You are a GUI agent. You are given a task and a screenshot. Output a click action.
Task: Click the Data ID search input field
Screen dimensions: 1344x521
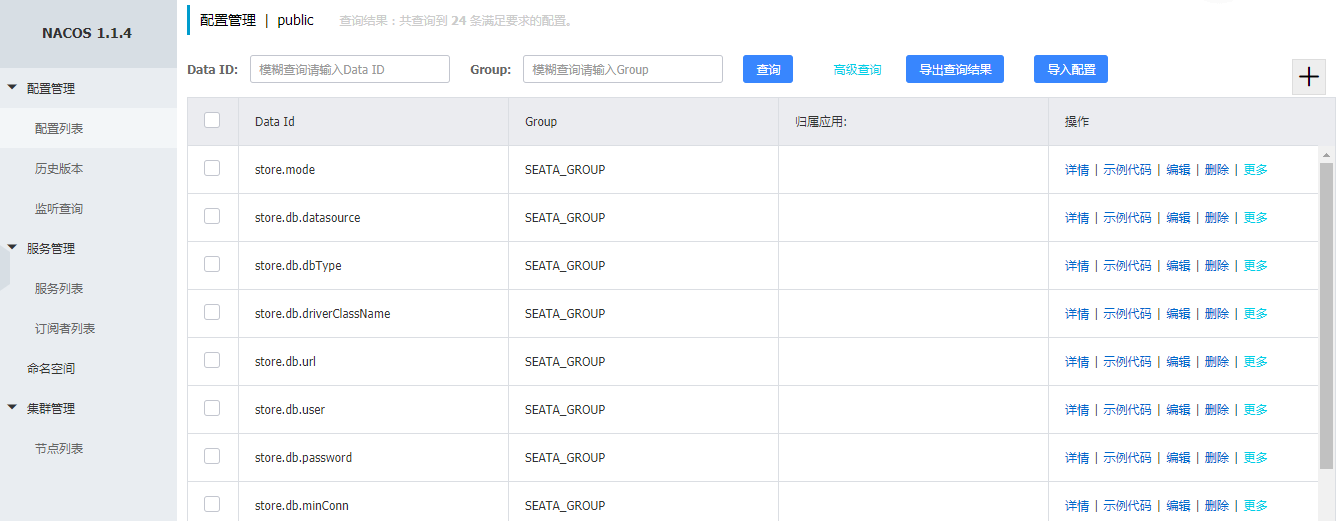[349, 69]
